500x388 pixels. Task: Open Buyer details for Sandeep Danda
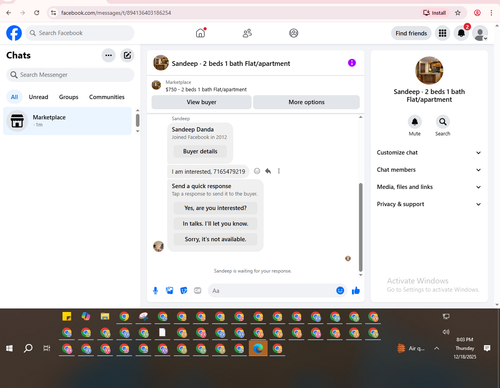pyautogui.click(x=200, y=151)
